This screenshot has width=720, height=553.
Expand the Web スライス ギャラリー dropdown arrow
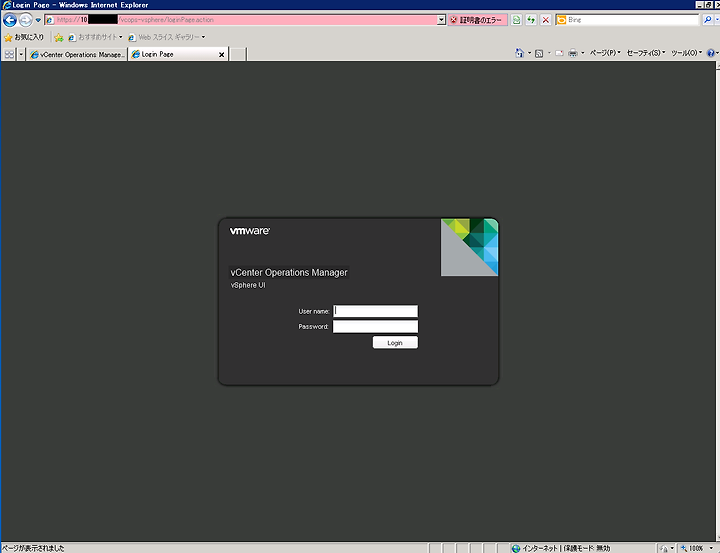pyautogui.click(x=203, y=37)
